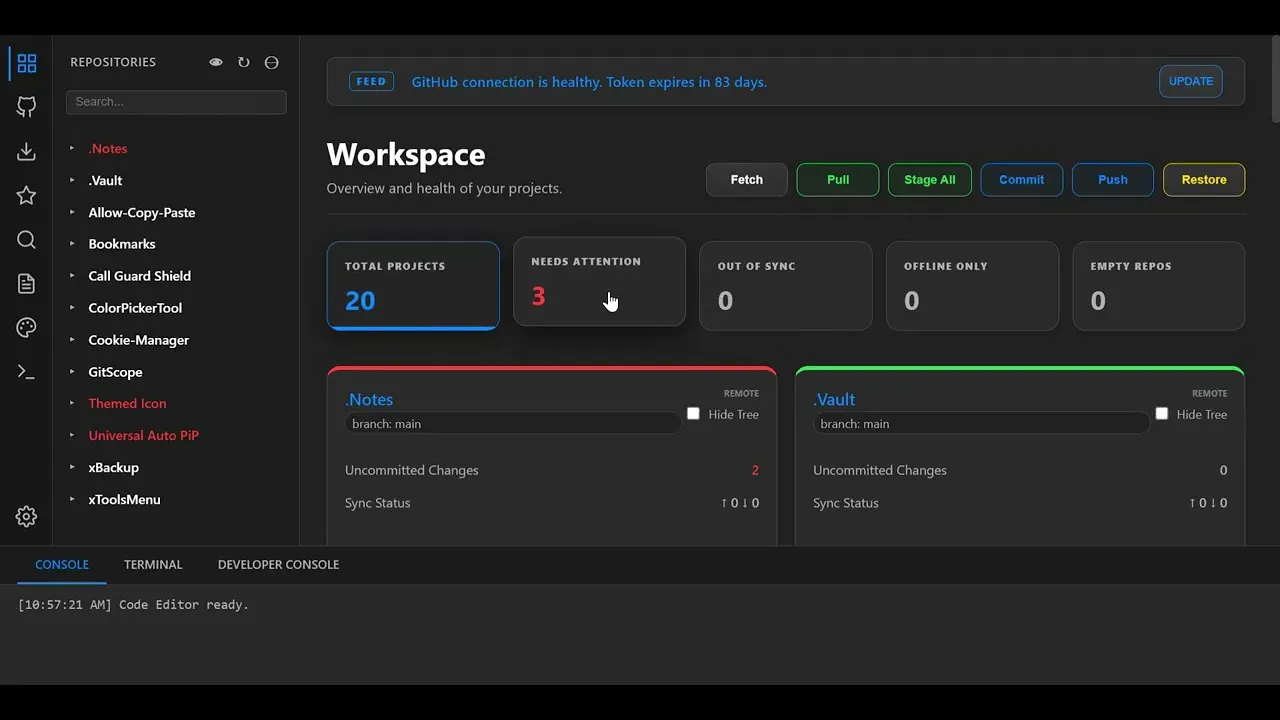Open the dashboard grid icon in sidebar
Screen dimensions: 1280x720
click(x=27, y=63)
